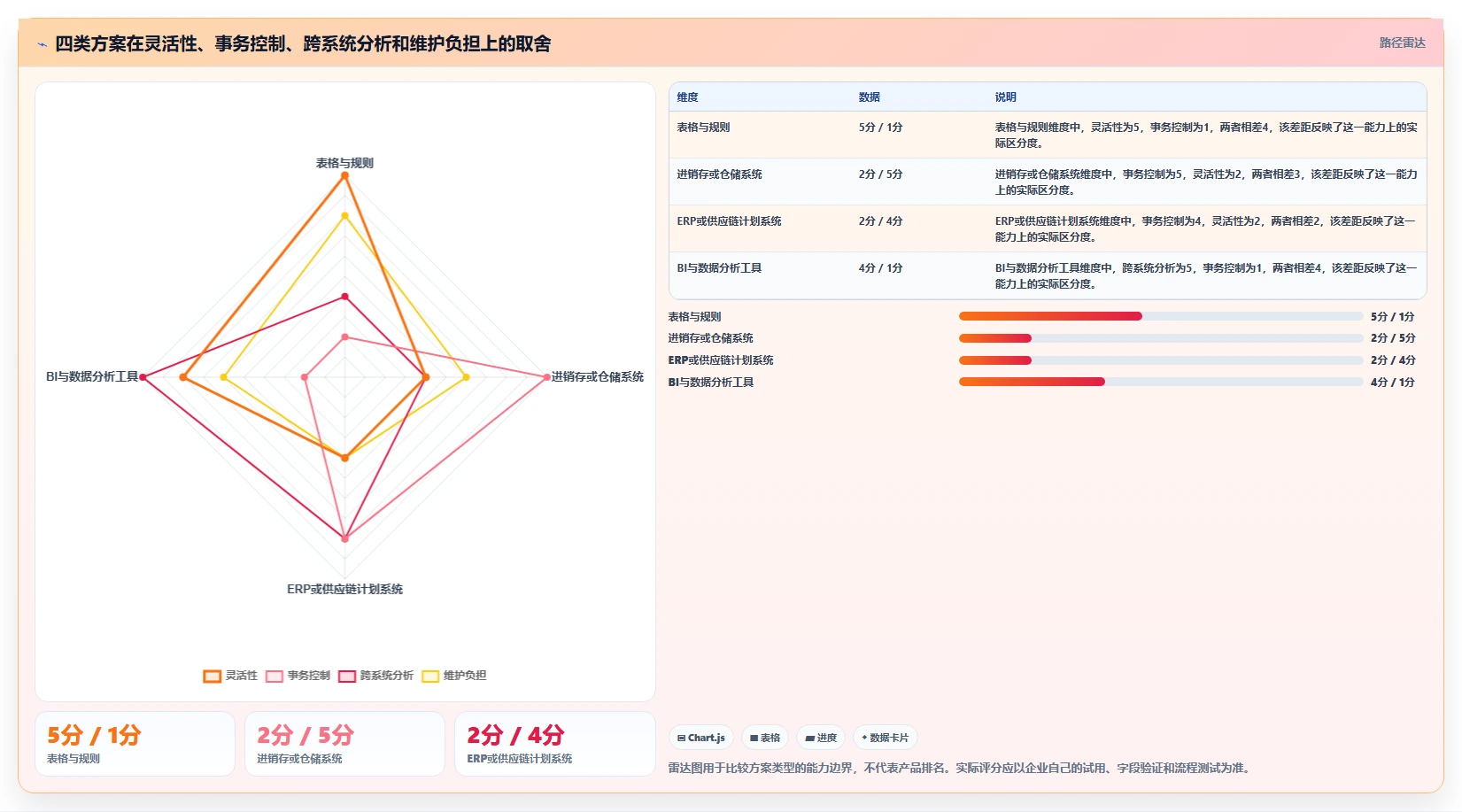Select the yellow 维护负担 point on 进销存 axis

466,377
